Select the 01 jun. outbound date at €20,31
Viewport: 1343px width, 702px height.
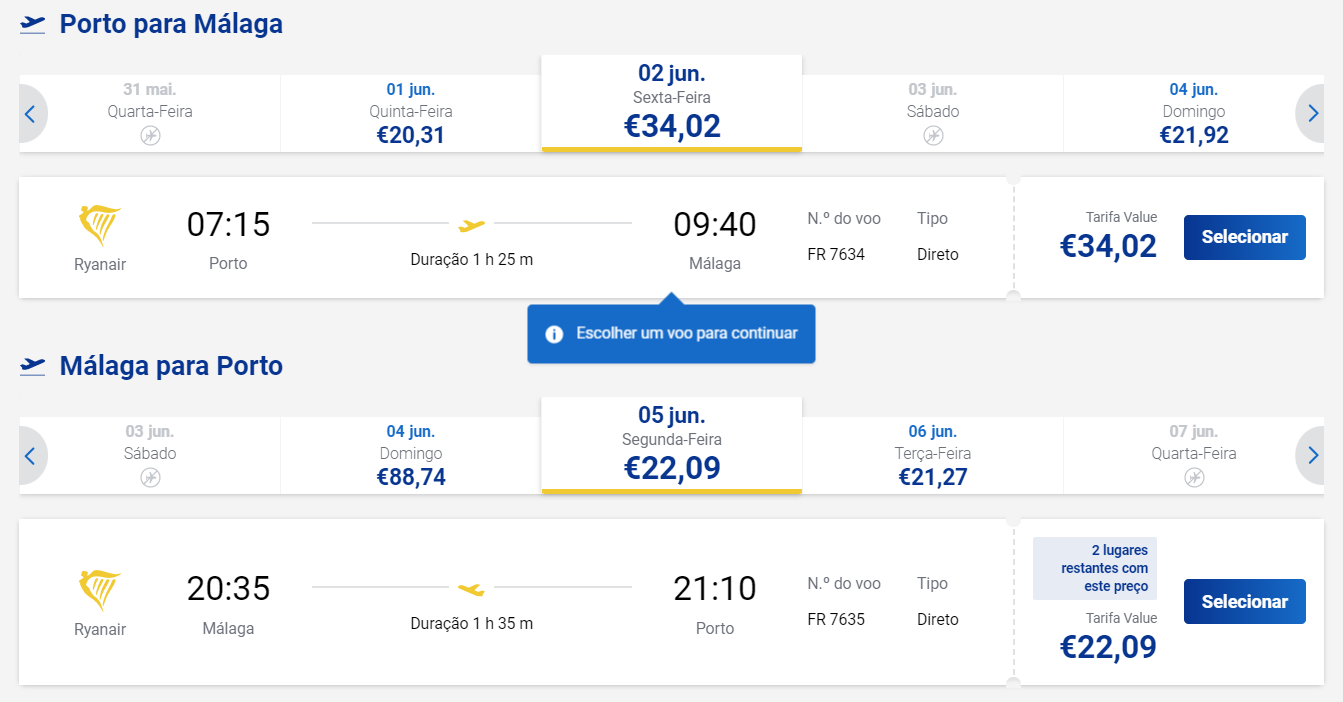tap(411, 114)
